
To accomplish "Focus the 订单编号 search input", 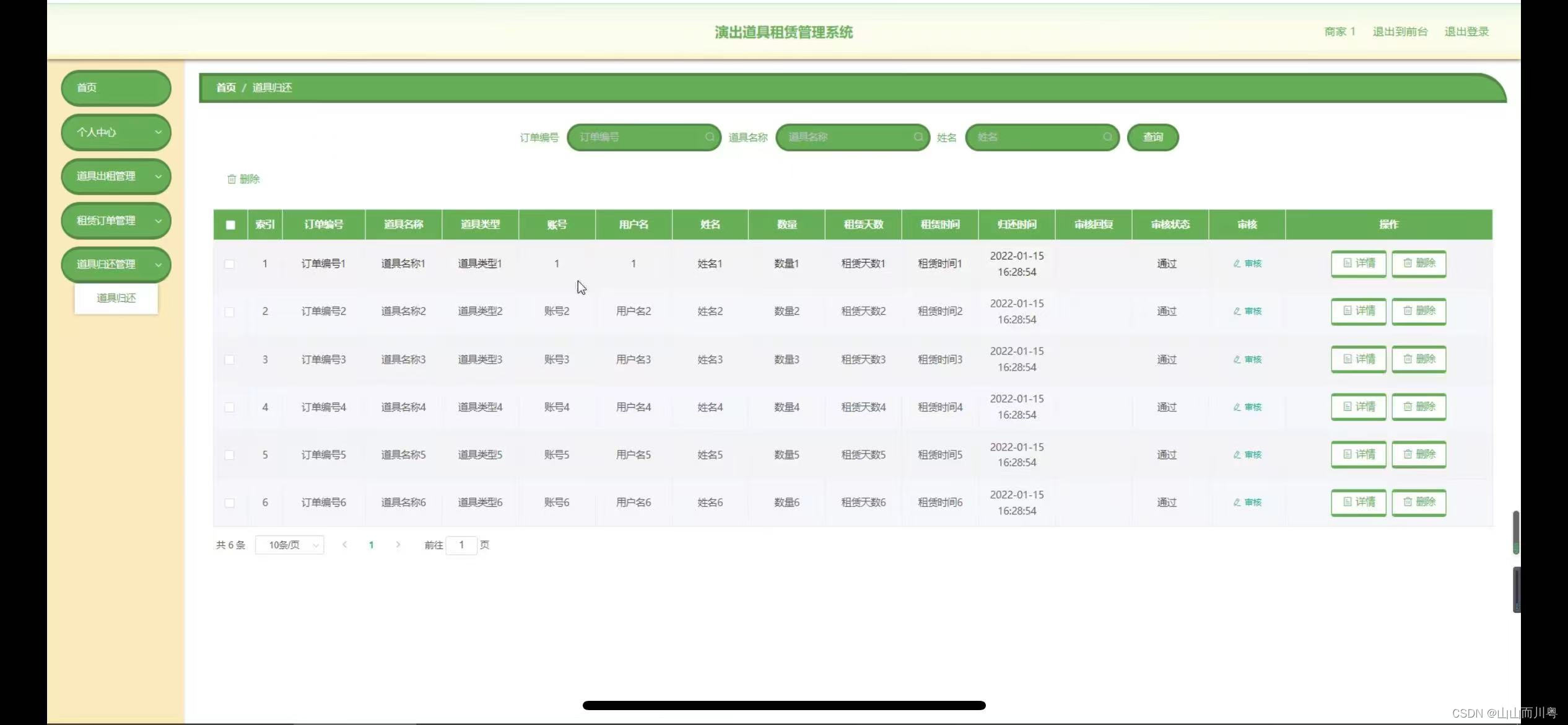I will (644, 137).
